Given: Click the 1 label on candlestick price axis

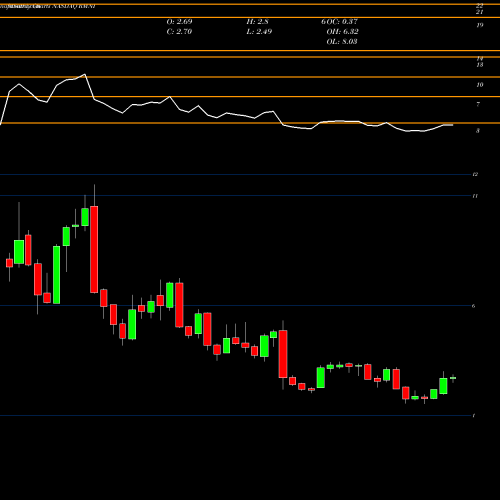Looking at the screenshot, I should pyautogui.click(x=474, y=415).
